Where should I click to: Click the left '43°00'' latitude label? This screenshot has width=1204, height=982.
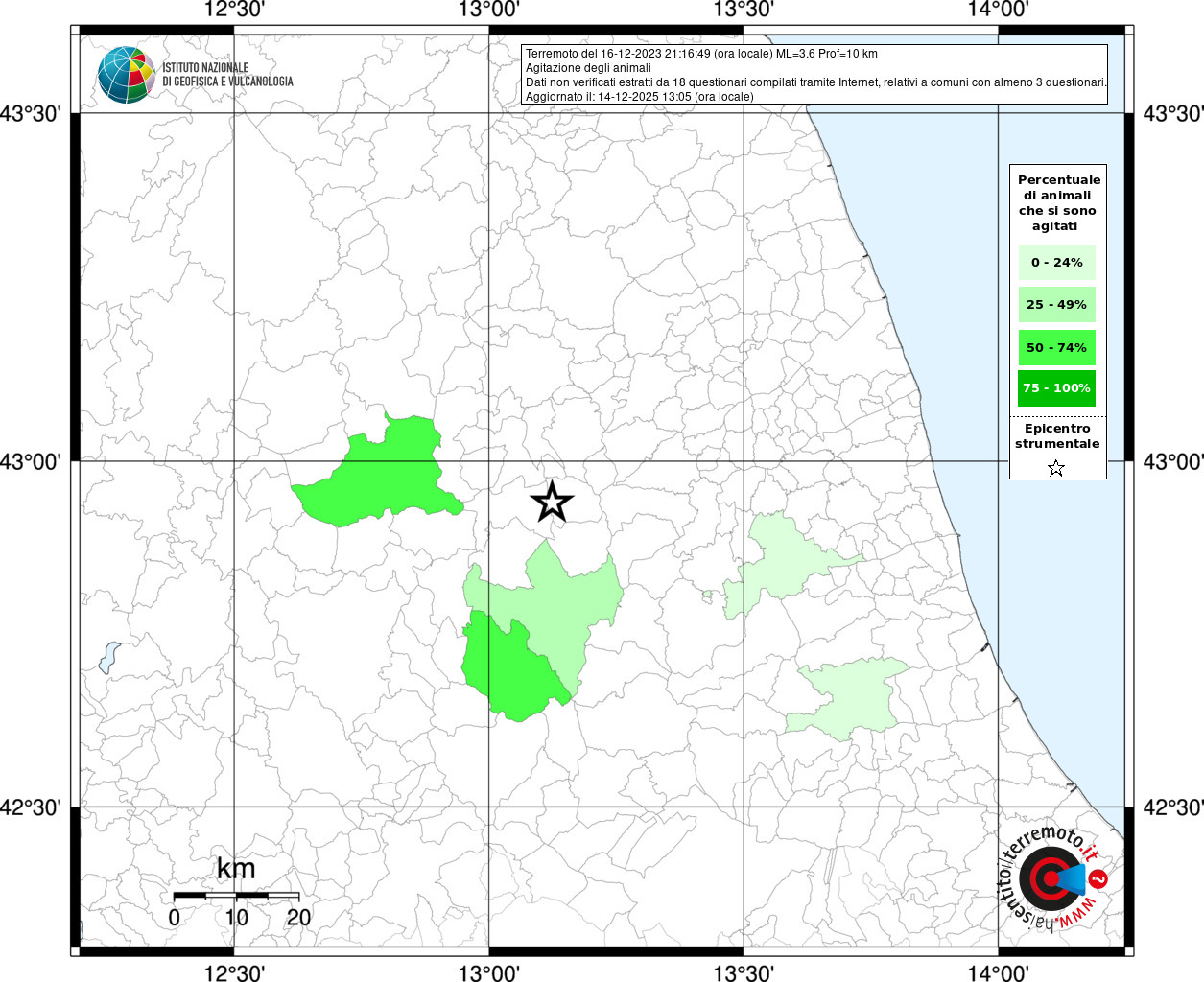pos(31,461)
